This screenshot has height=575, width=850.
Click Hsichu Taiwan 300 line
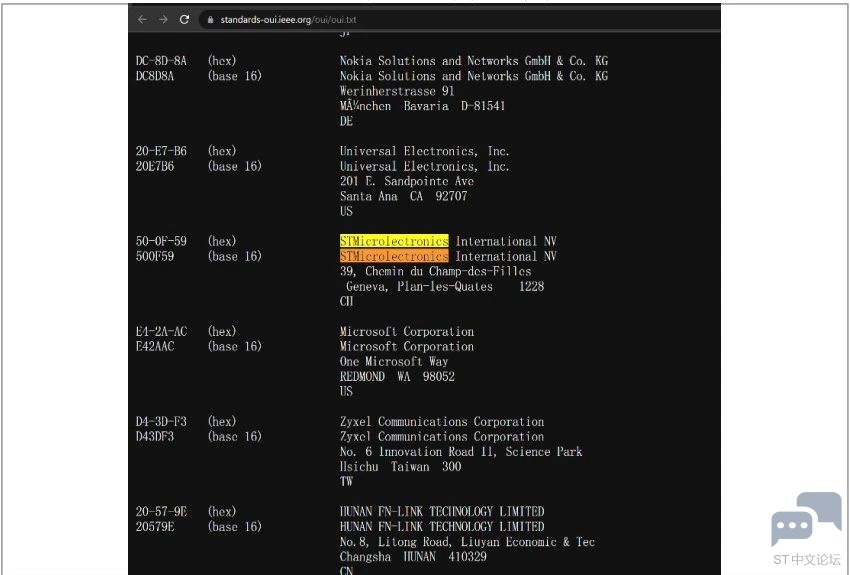(400, 466)
